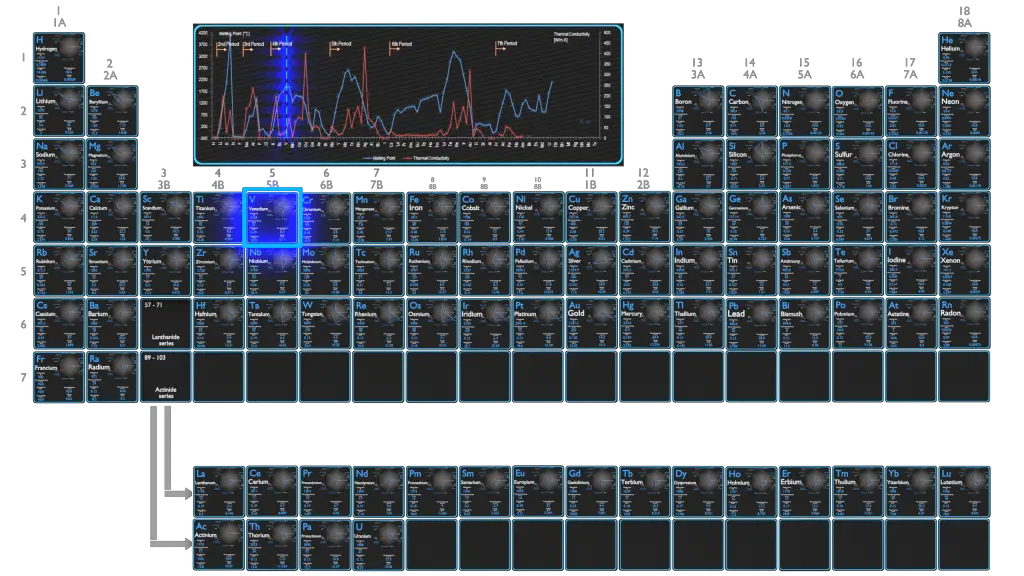Click the Lead element tile
The image size is (1024, 576).
750,323
